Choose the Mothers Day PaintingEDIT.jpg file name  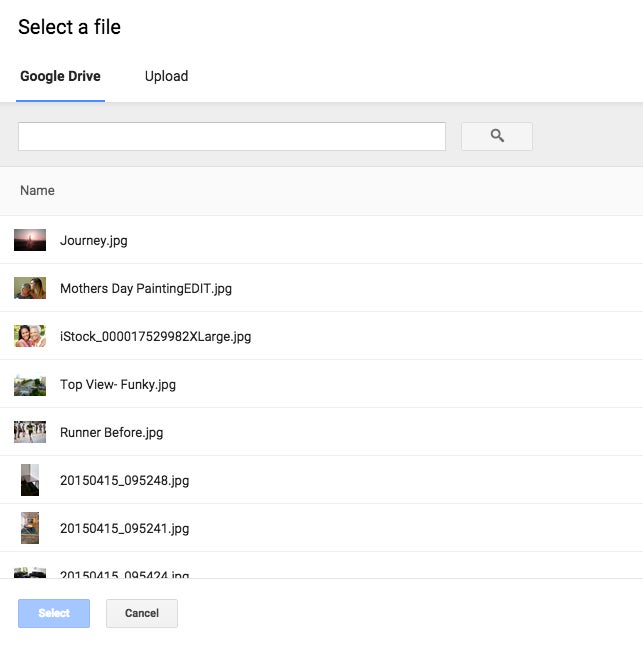146,288
